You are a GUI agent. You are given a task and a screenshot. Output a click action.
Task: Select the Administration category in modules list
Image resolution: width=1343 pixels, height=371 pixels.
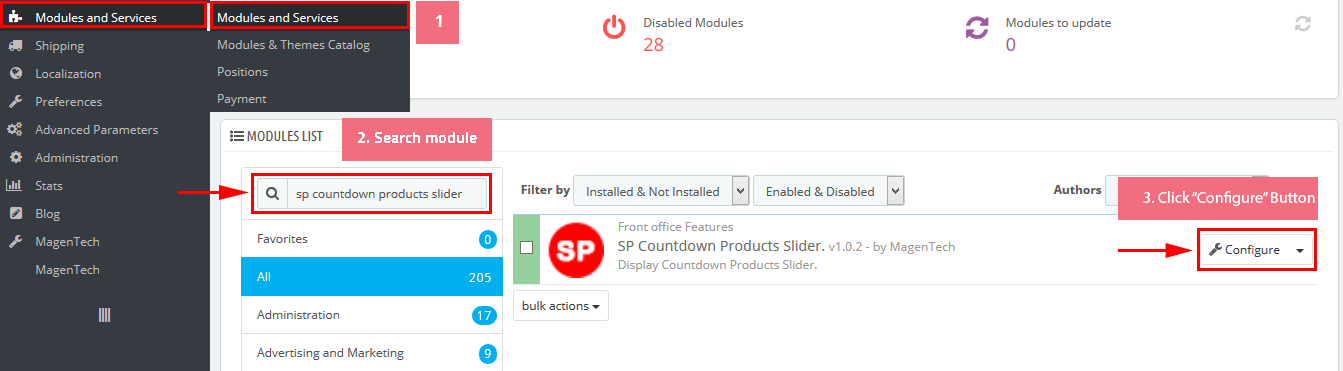click(x=371, y=315)
